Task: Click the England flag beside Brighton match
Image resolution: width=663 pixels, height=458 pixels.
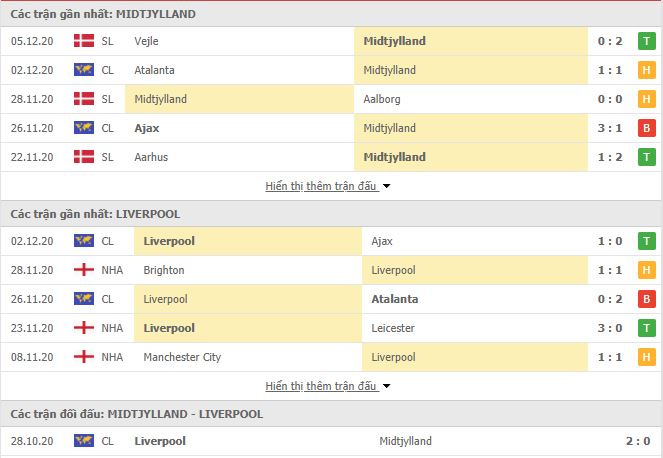Action: [x=84, y=270]
